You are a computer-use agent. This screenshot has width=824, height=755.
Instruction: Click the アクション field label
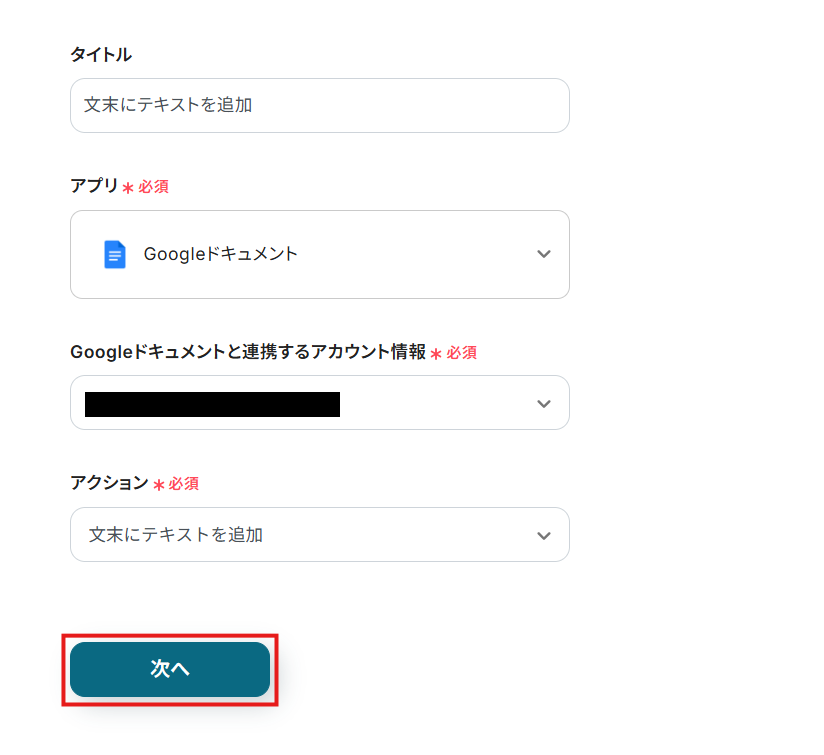(x=109, y=483)
